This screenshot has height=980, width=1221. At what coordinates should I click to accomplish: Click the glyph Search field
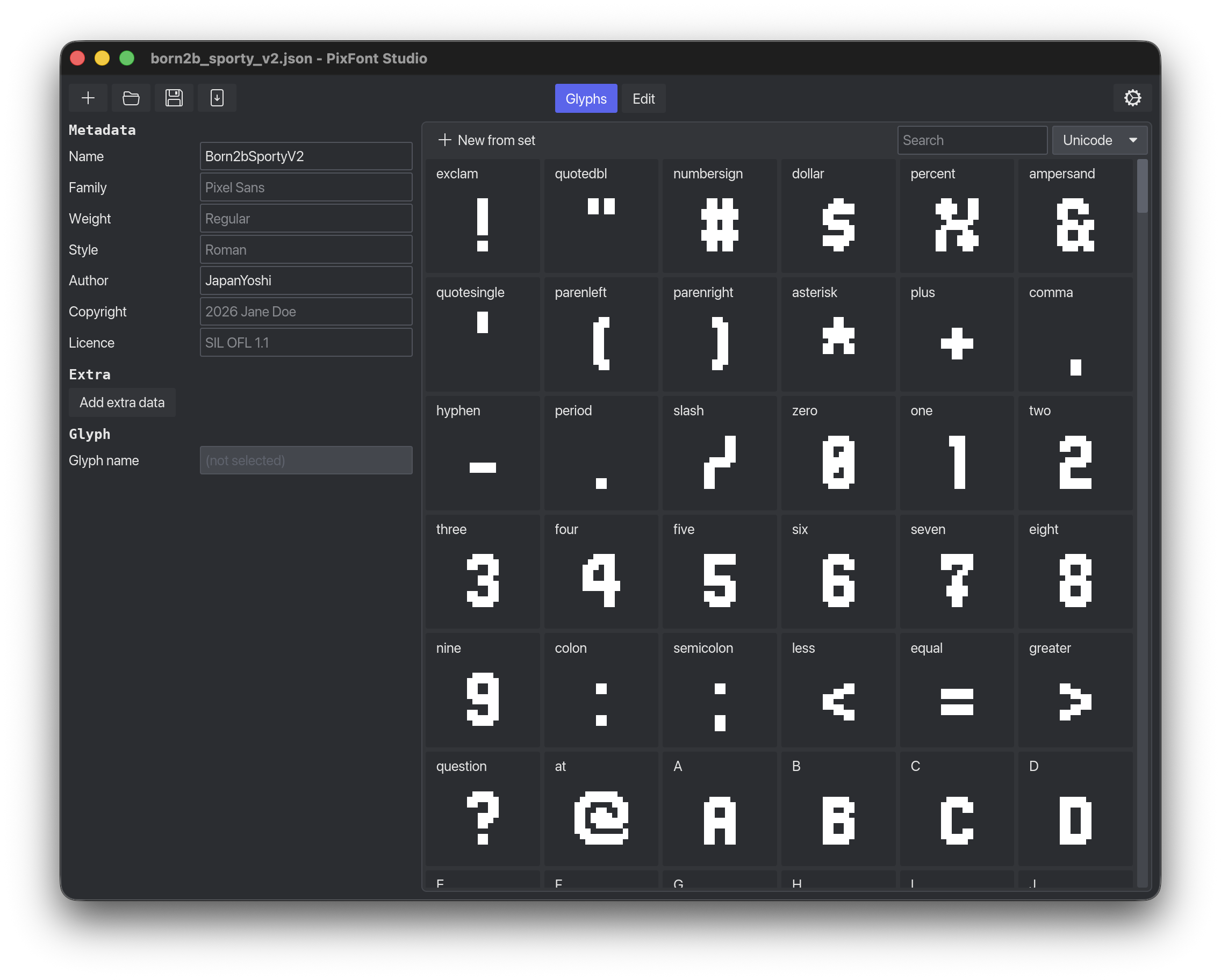pyautogui.click(x=972, y=140)
